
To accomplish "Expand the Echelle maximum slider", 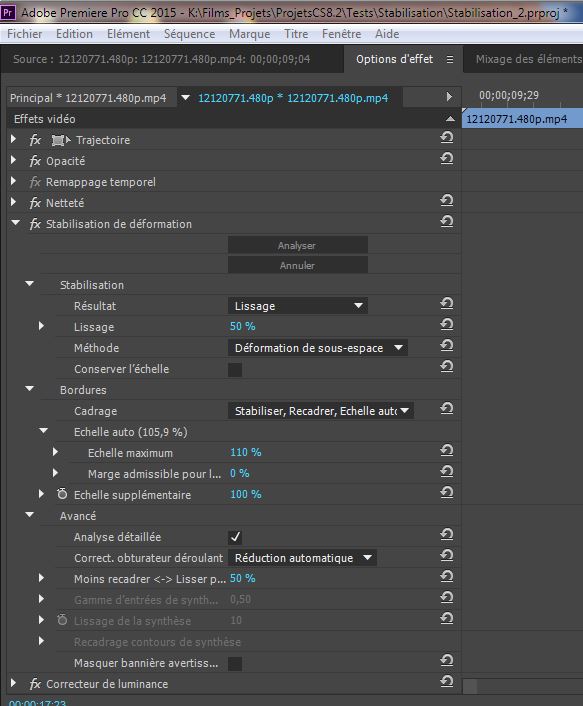I will (55, 452).
